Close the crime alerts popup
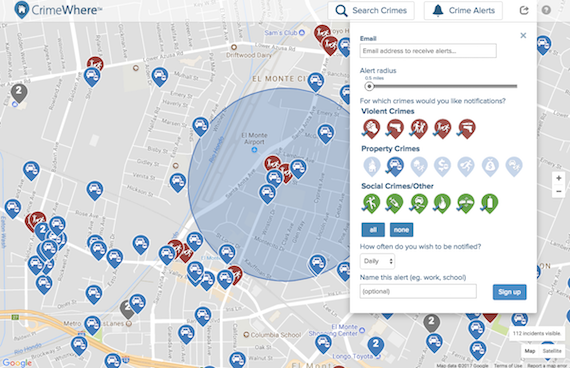Viewport: 570px width, 368px height. 523,35
